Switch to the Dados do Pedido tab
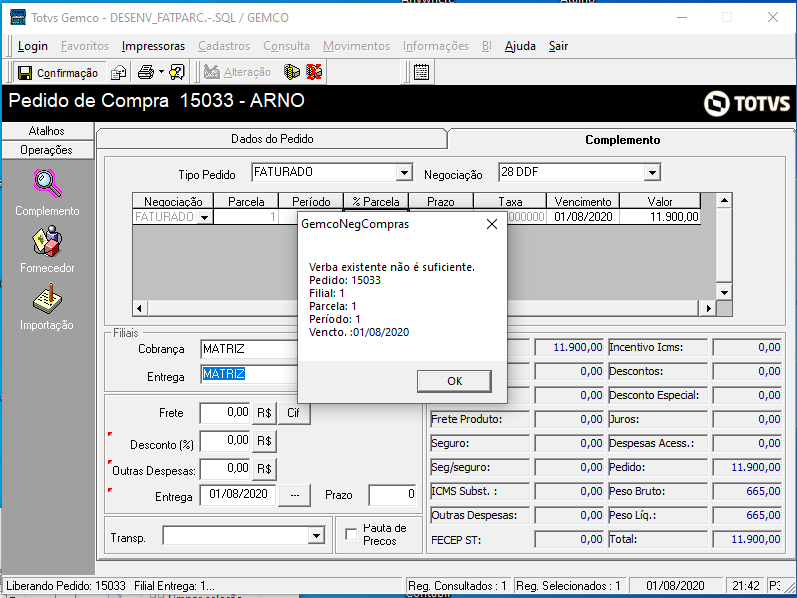Screen dimensions: 797x598 [x=272, y=139]
